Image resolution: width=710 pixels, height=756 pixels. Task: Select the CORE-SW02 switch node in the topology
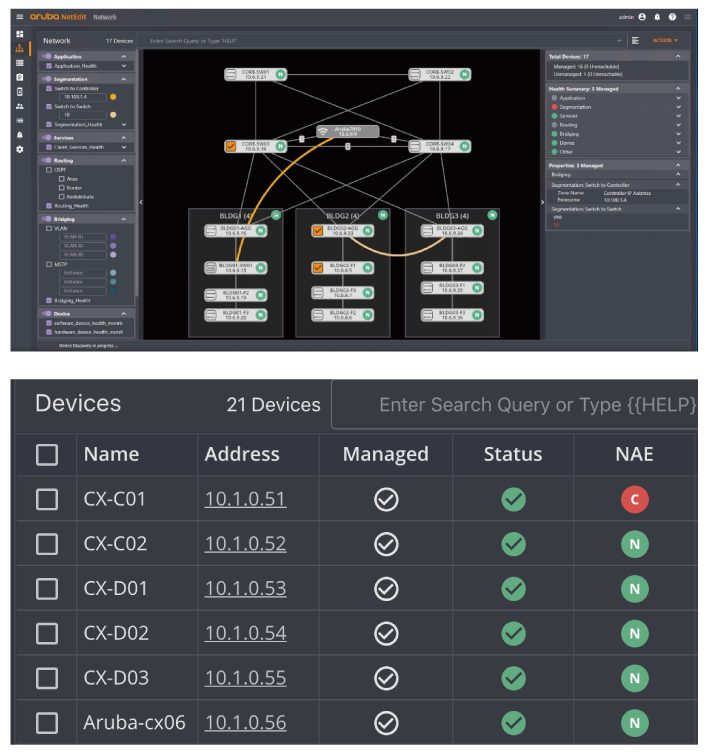pyautogui.click(x=440, y=74)
